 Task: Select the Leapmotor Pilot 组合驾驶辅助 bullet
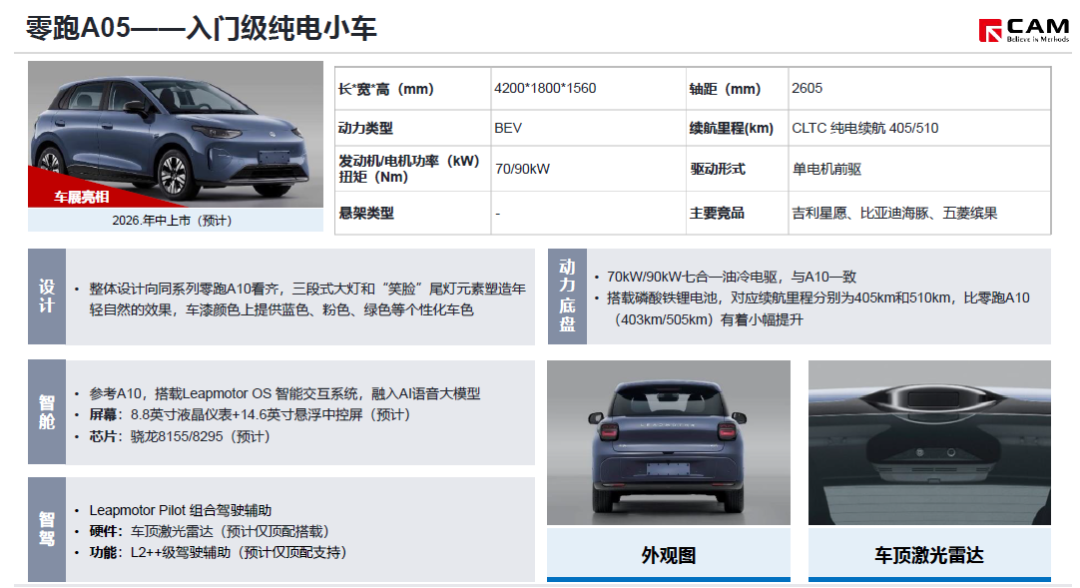180,510
